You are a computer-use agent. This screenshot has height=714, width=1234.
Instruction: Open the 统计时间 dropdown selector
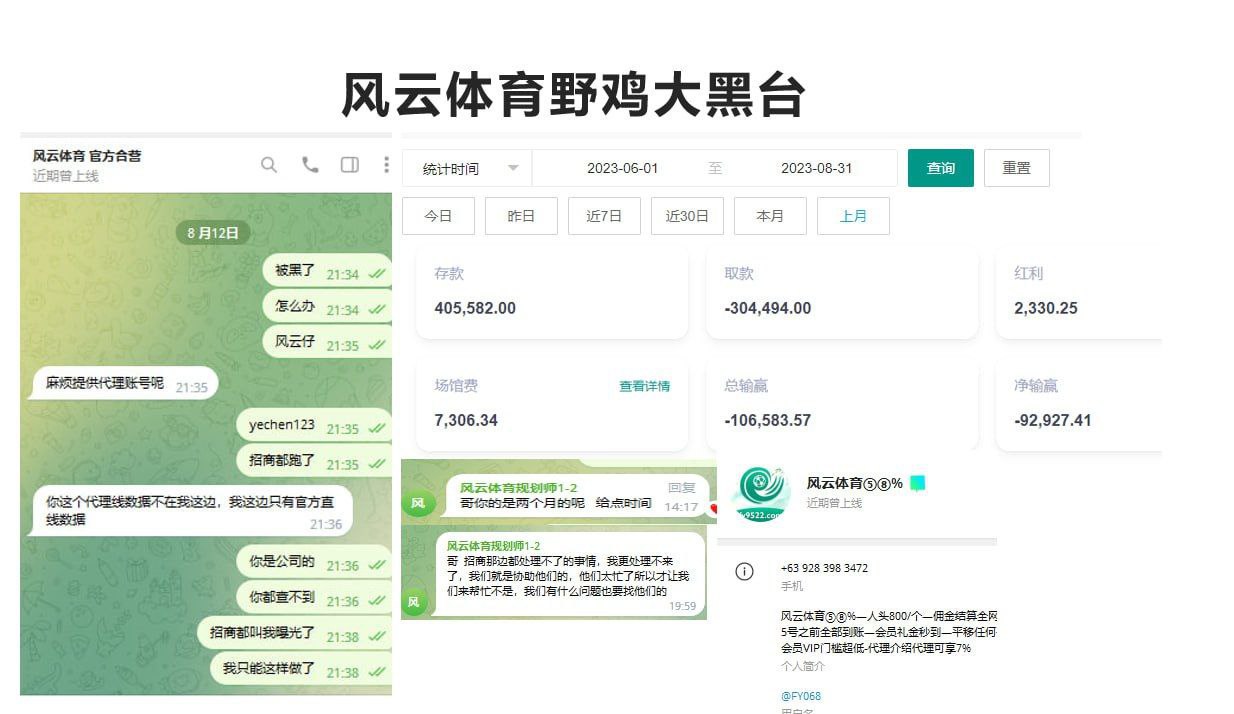[466, 167]
